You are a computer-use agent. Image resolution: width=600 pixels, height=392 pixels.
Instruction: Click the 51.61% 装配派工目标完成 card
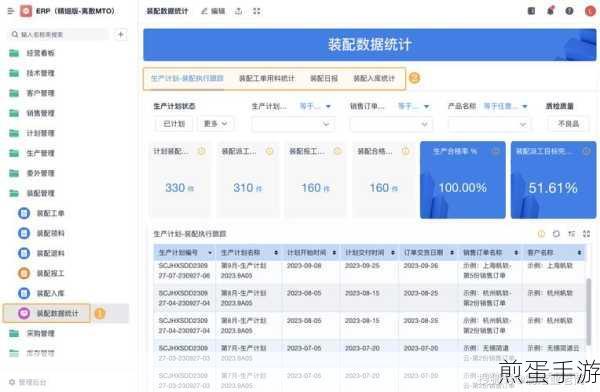tap(553, 180)
